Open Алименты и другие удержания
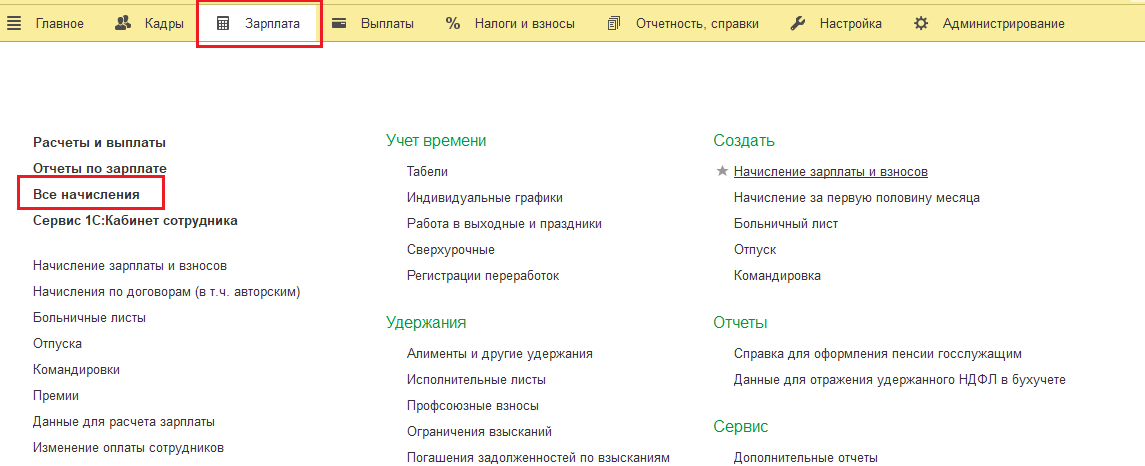The image size is (1145, 466). pos(499,354)
